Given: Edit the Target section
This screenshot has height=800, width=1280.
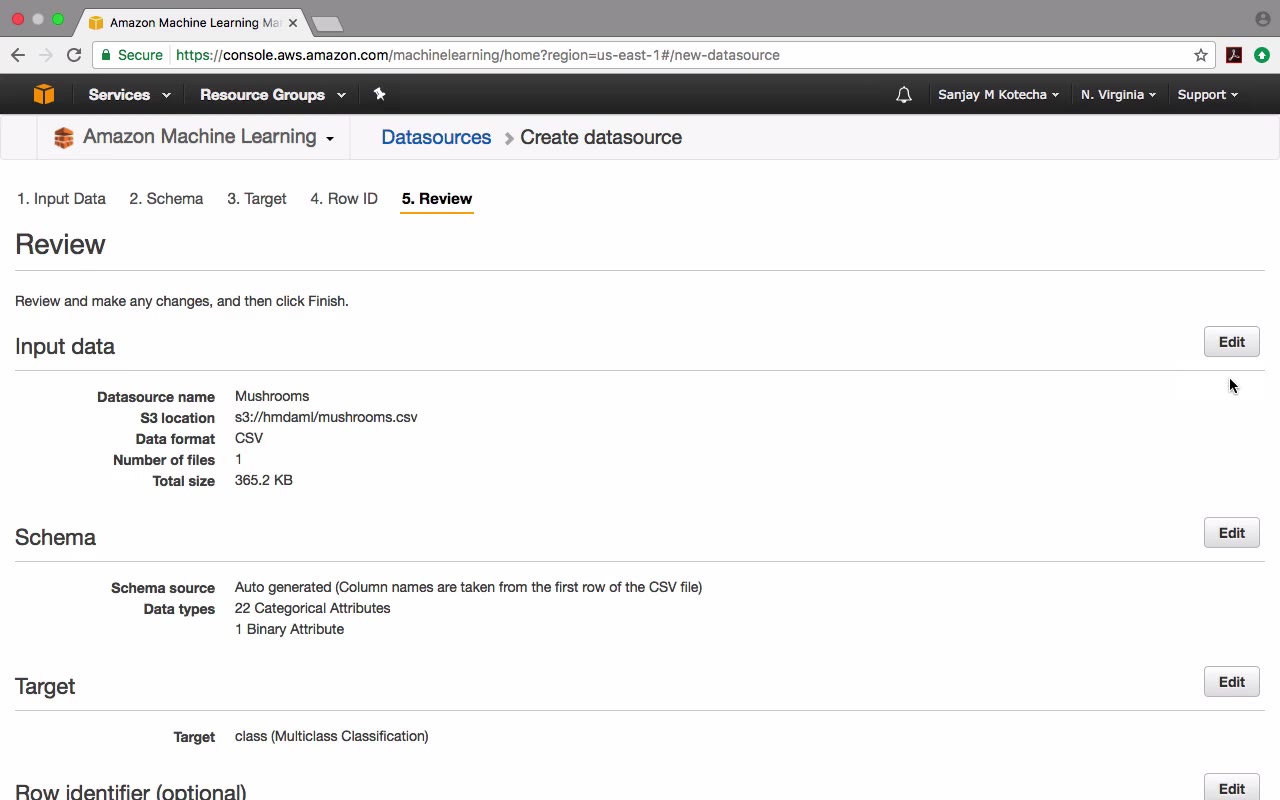Looking at the screenshot, I should pyautogui.click(x=1231, y=682).
